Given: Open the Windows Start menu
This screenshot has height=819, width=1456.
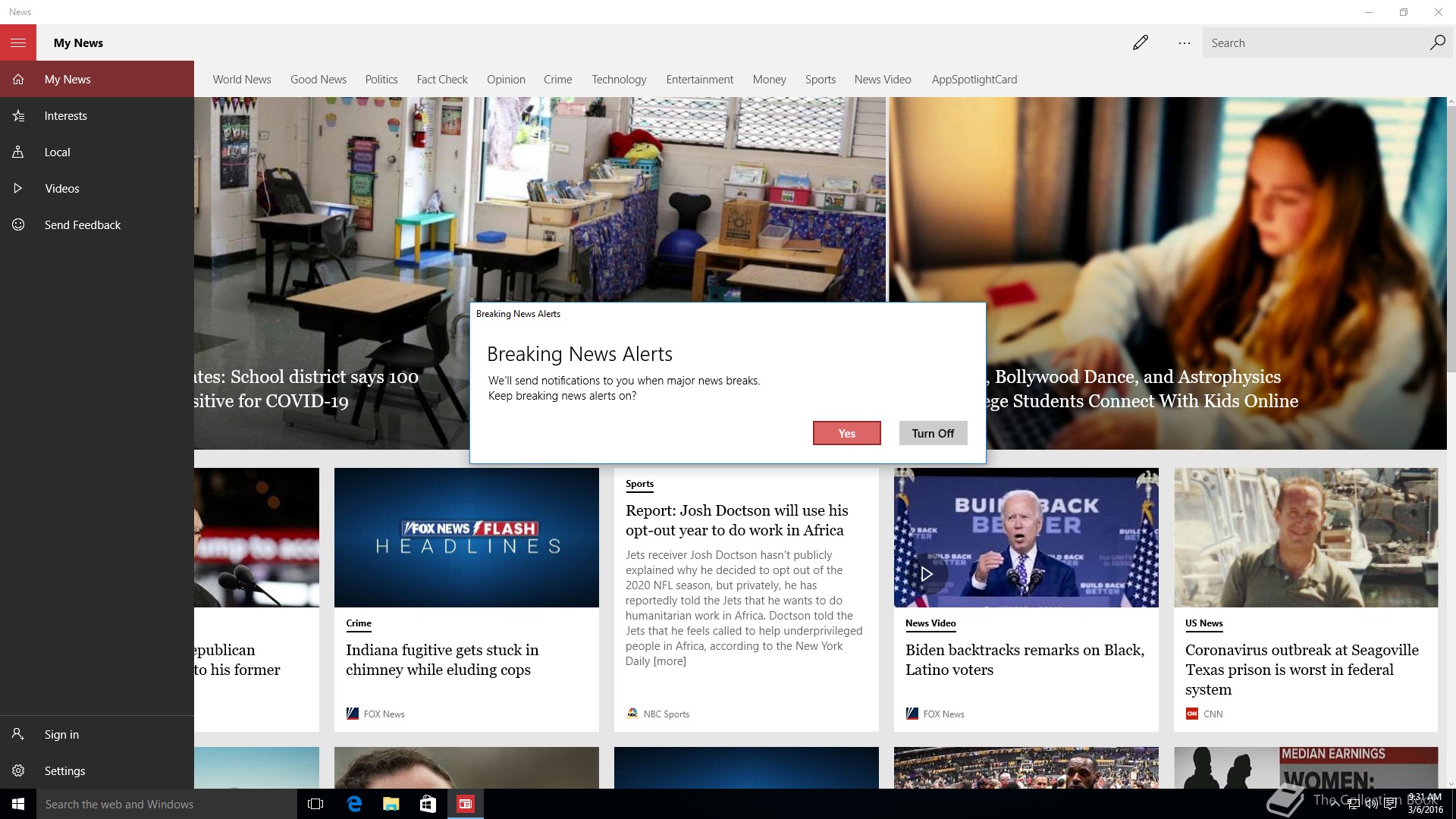Looking at the screenshot, I should (18, 804).
